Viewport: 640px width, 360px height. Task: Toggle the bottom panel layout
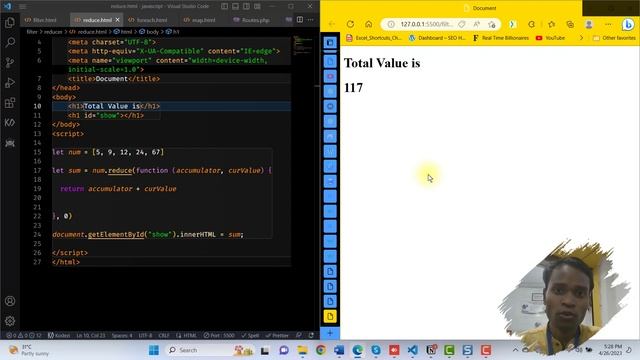[x=236, y=6]
